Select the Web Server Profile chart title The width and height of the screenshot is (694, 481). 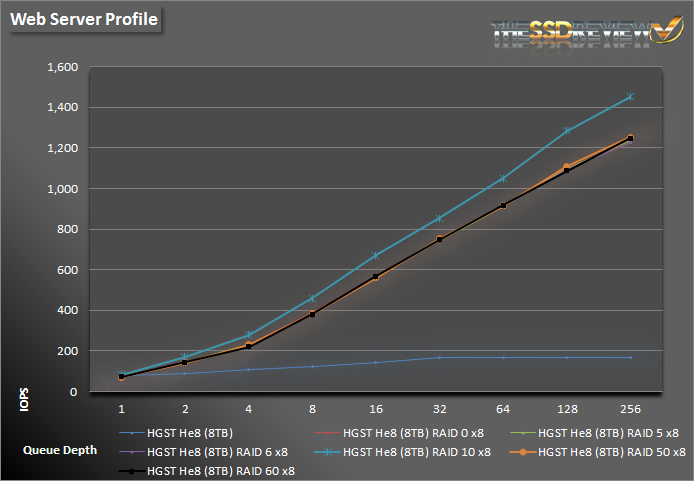coord(85,19)
